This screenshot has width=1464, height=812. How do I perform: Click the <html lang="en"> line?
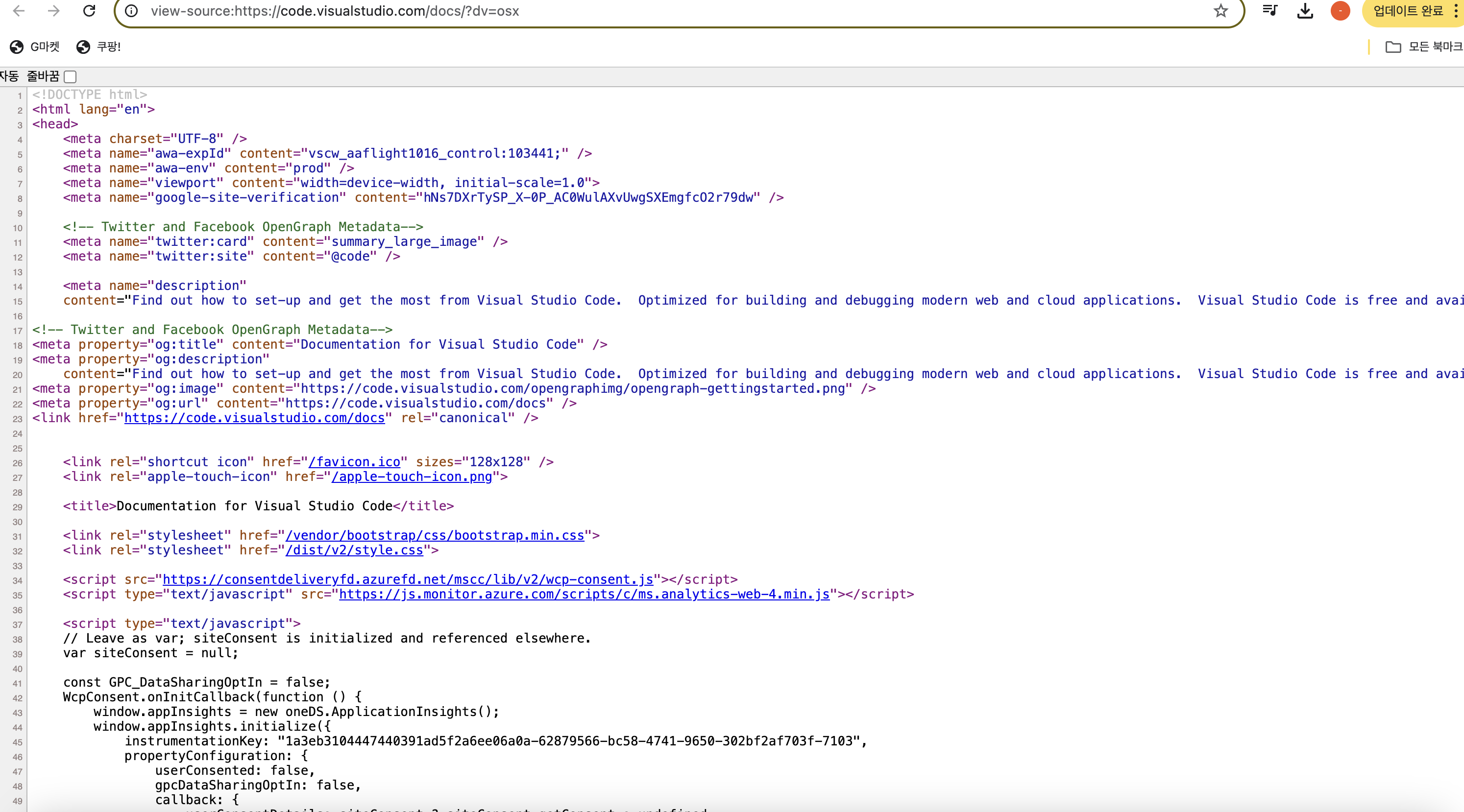point(94,109)
